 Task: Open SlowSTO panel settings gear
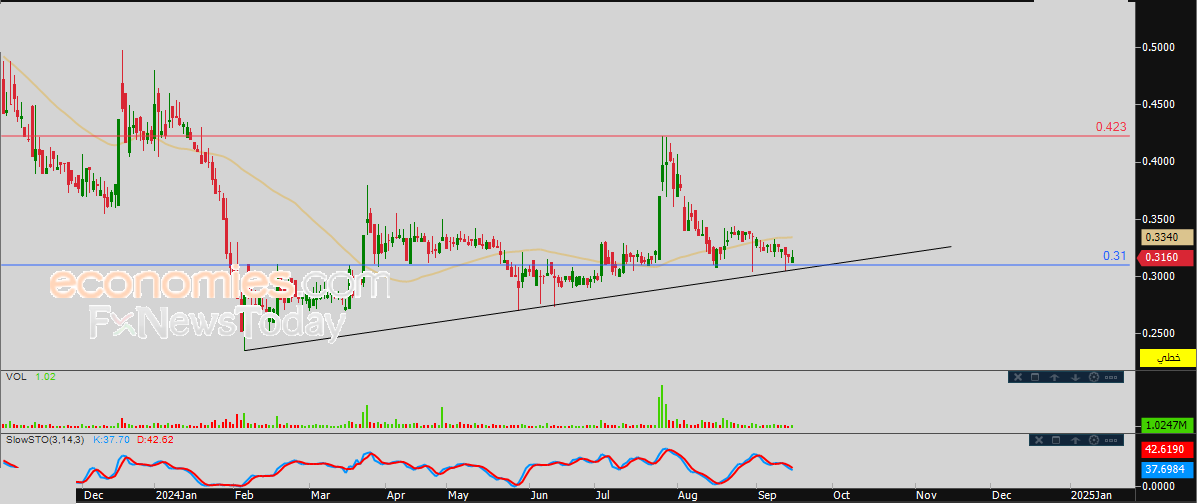(x=1095, y=440)
